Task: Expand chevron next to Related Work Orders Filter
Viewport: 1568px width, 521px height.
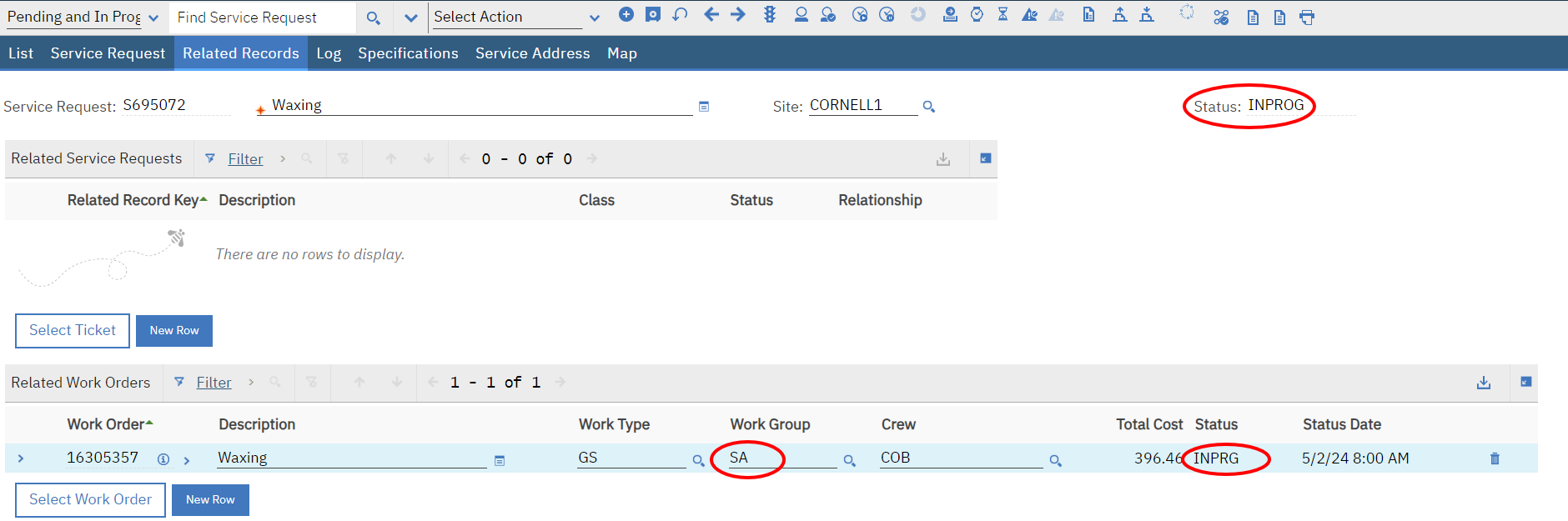Action: tap(251, 382)
